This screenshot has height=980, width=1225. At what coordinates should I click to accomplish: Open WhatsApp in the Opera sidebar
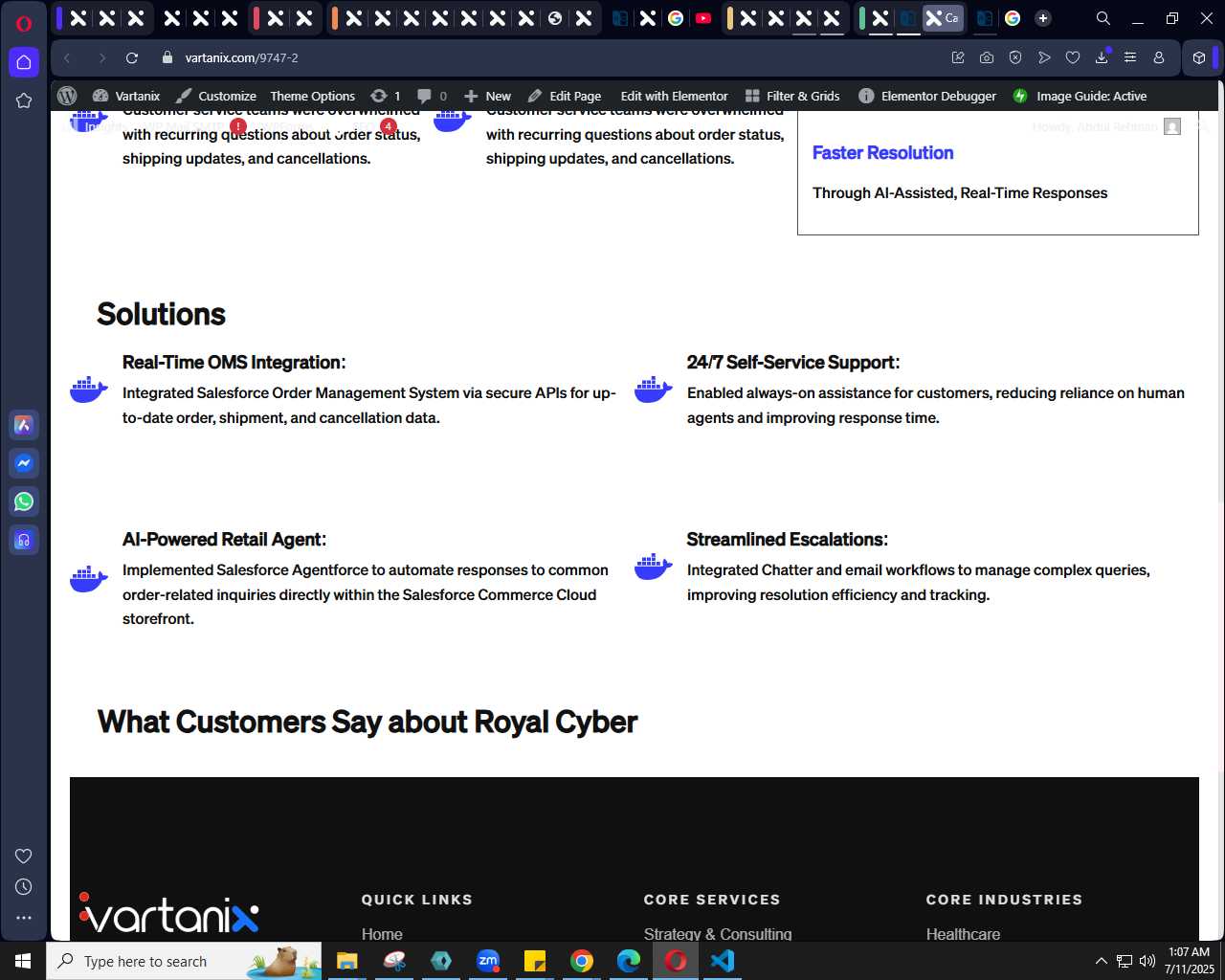pos(24,501)
